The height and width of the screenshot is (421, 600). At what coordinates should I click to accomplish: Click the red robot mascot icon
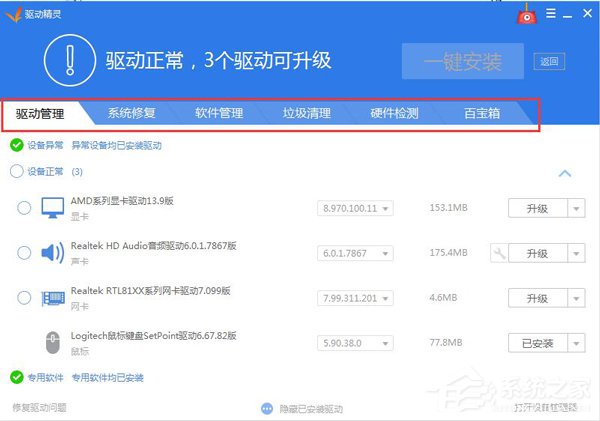(527, 15)
